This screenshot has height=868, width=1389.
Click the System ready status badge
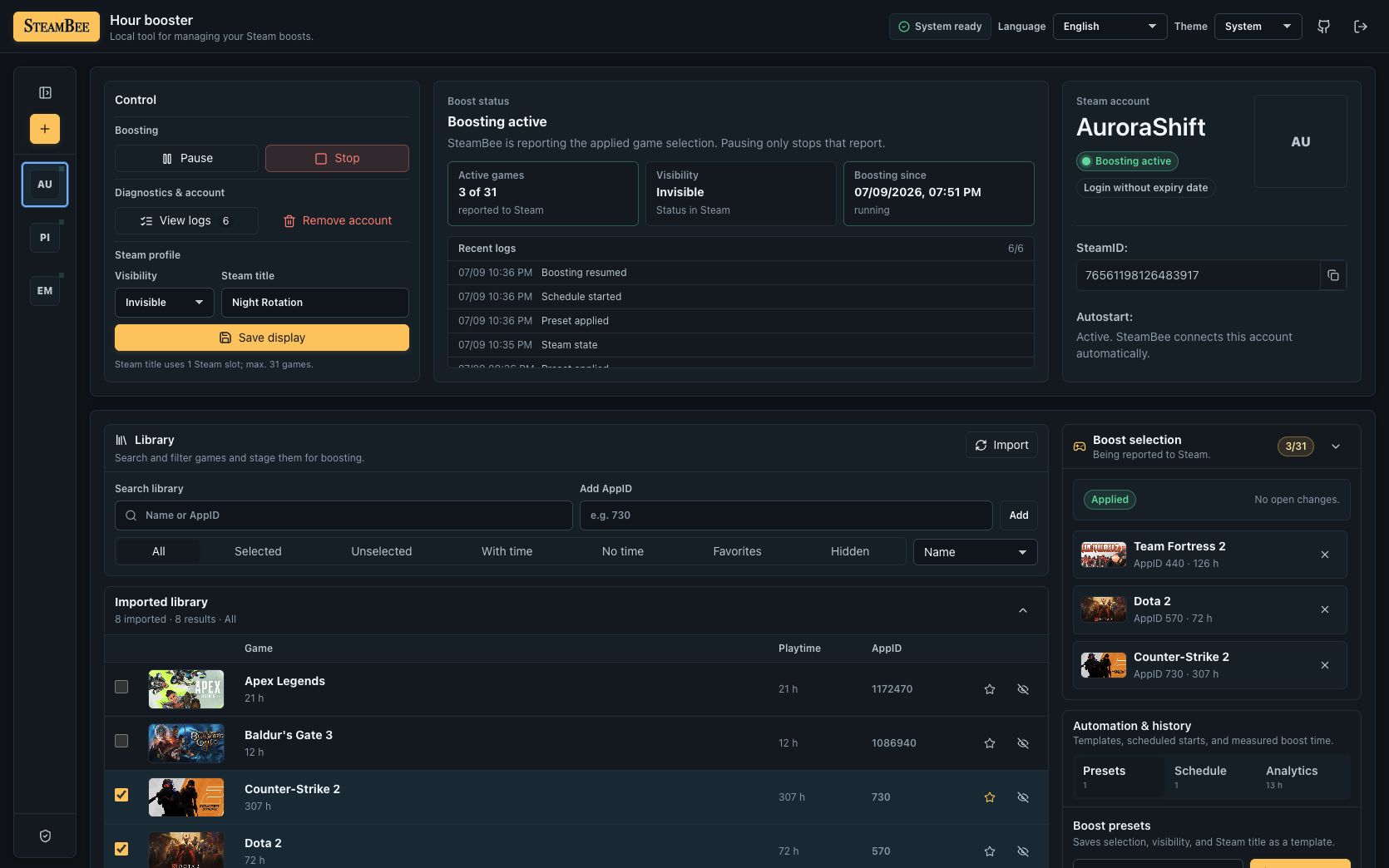(940, 27)
